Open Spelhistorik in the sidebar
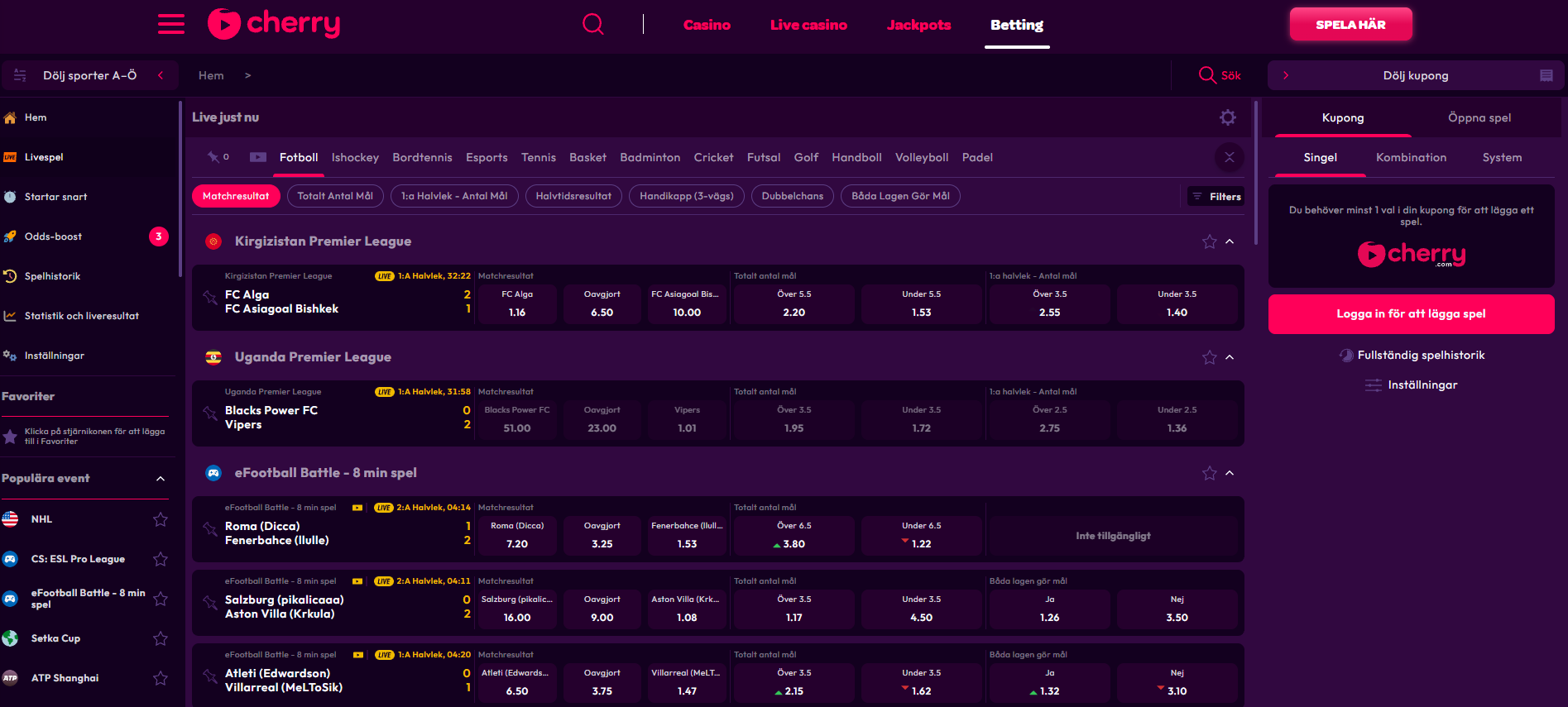 tap(52, 276)
